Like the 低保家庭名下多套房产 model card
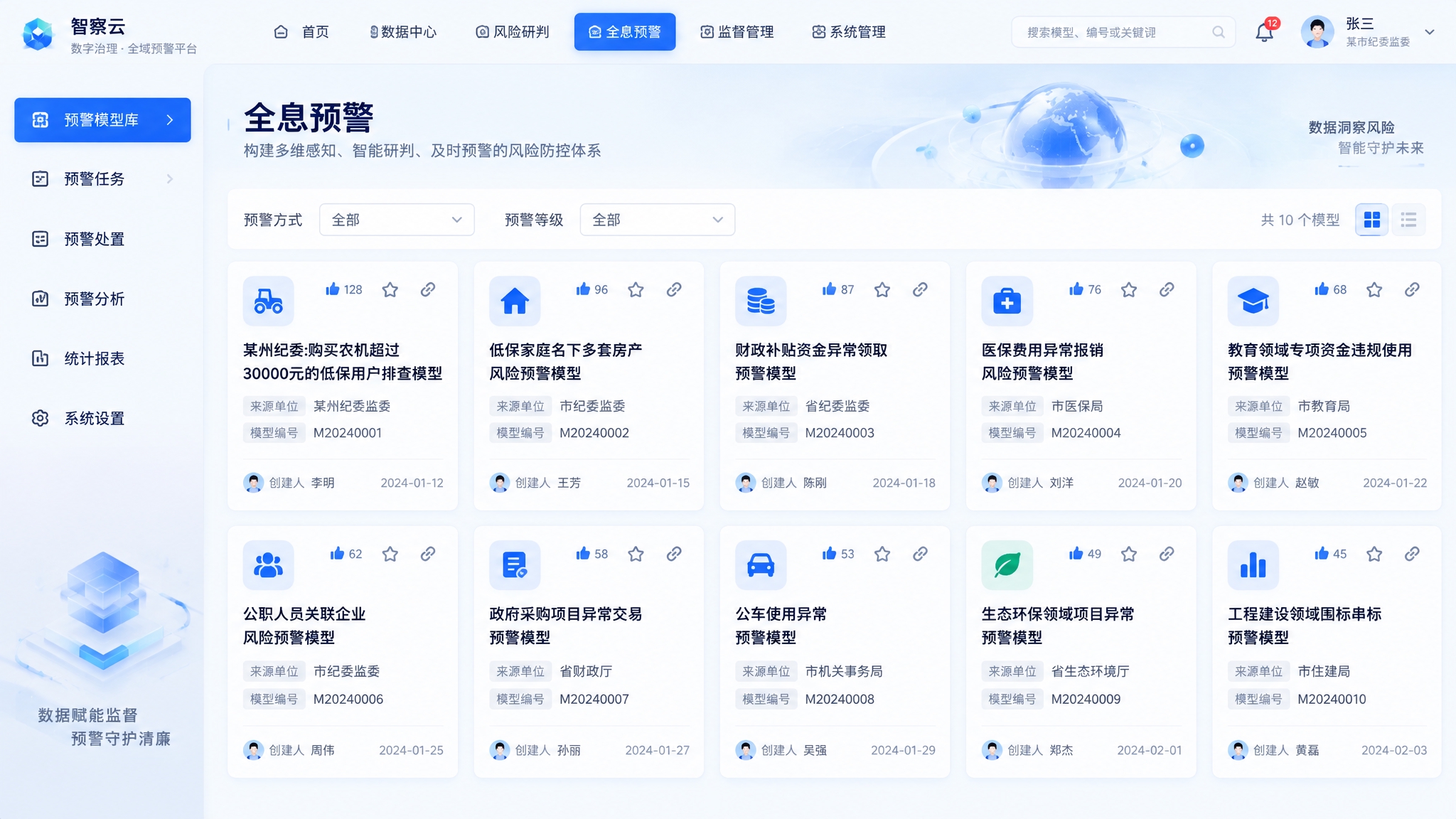 pyautogui.click(x=584, y=289)
